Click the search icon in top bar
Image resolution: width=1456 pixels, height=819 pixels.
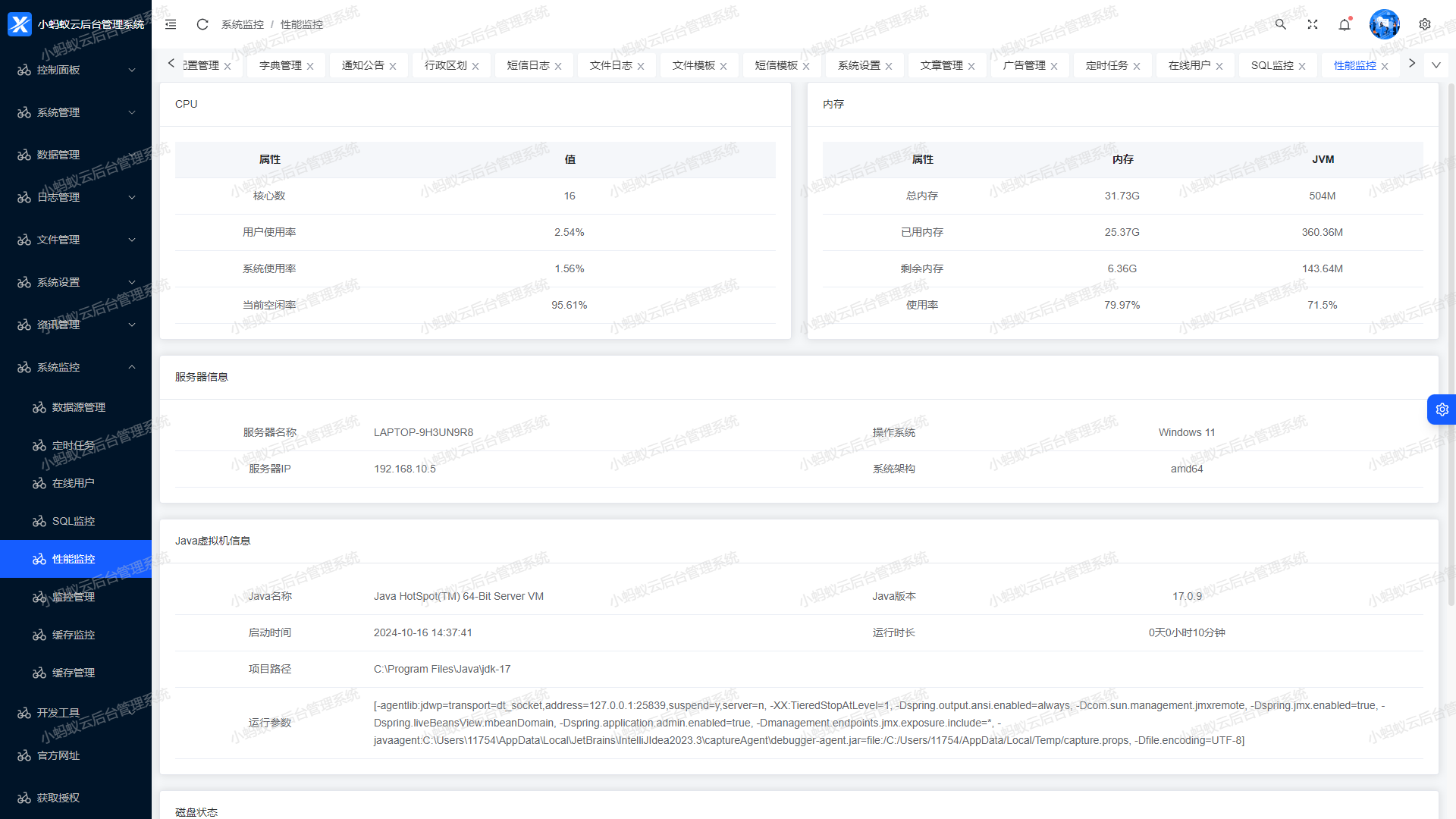[x=1280, y=24]
